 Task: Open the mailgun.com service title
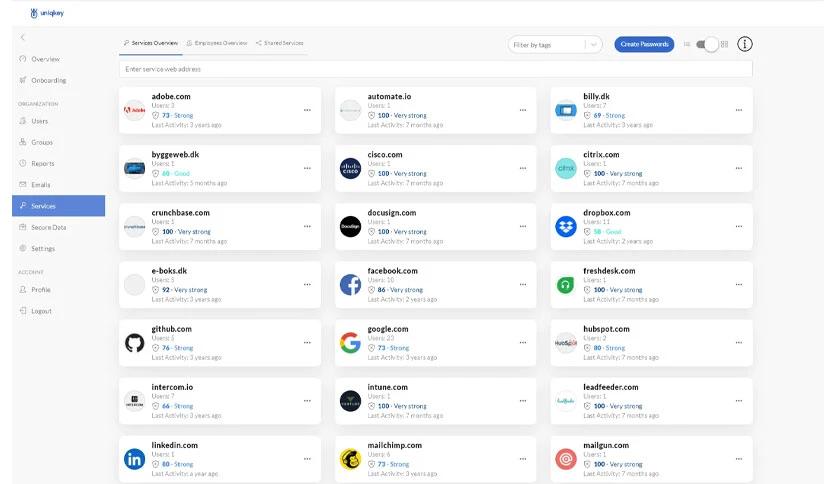[x=606, y=445]
